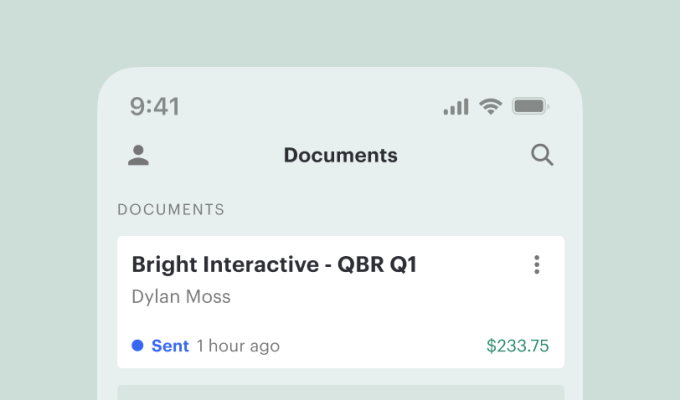Click the 9:41 status bar clock
This screenshot has width=680, height=400.
pos(155,106)
